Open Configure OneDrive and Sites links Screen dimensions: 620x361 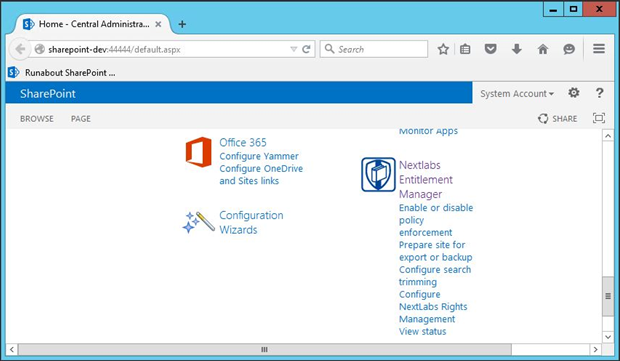point(261,174)
